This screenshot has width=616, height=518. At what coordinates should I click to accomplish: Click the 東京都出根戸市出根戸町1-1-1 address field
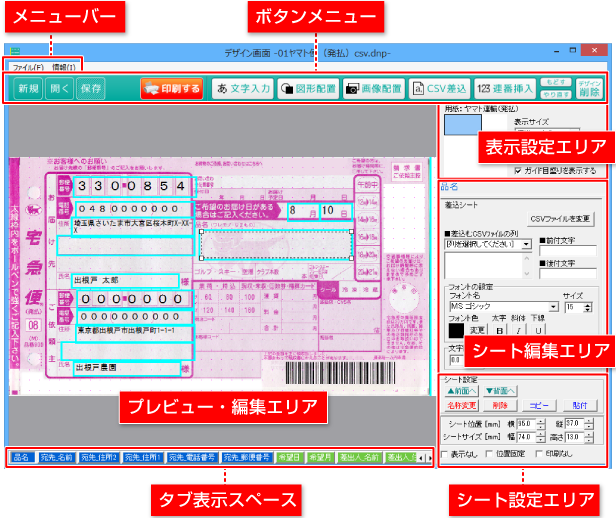pos(134,333)
